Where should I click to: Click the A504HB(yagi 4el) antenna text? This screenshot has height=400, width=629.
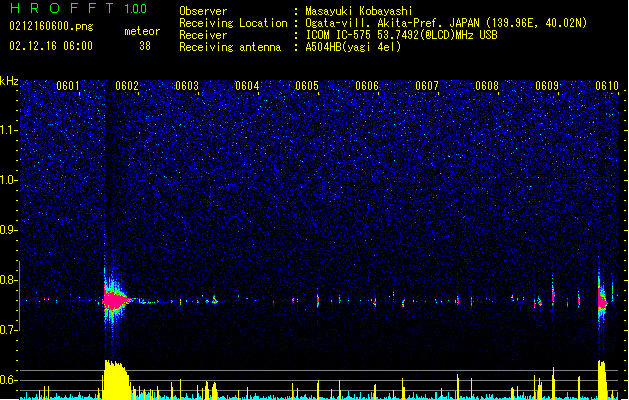353,47
